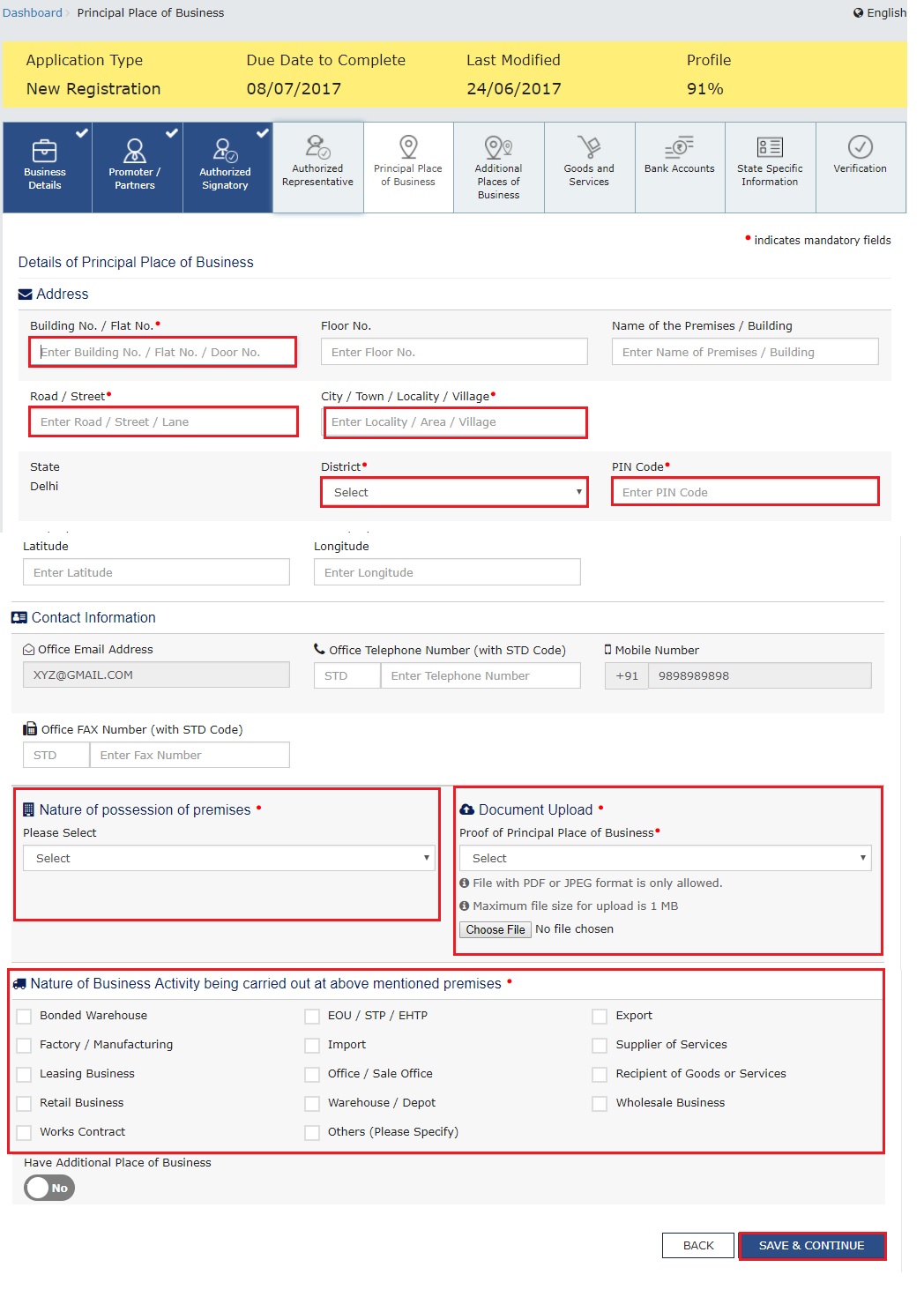Click the Authorized Representative icon
The height and width of the screenshot is (1312, 924).
point(317,146)
